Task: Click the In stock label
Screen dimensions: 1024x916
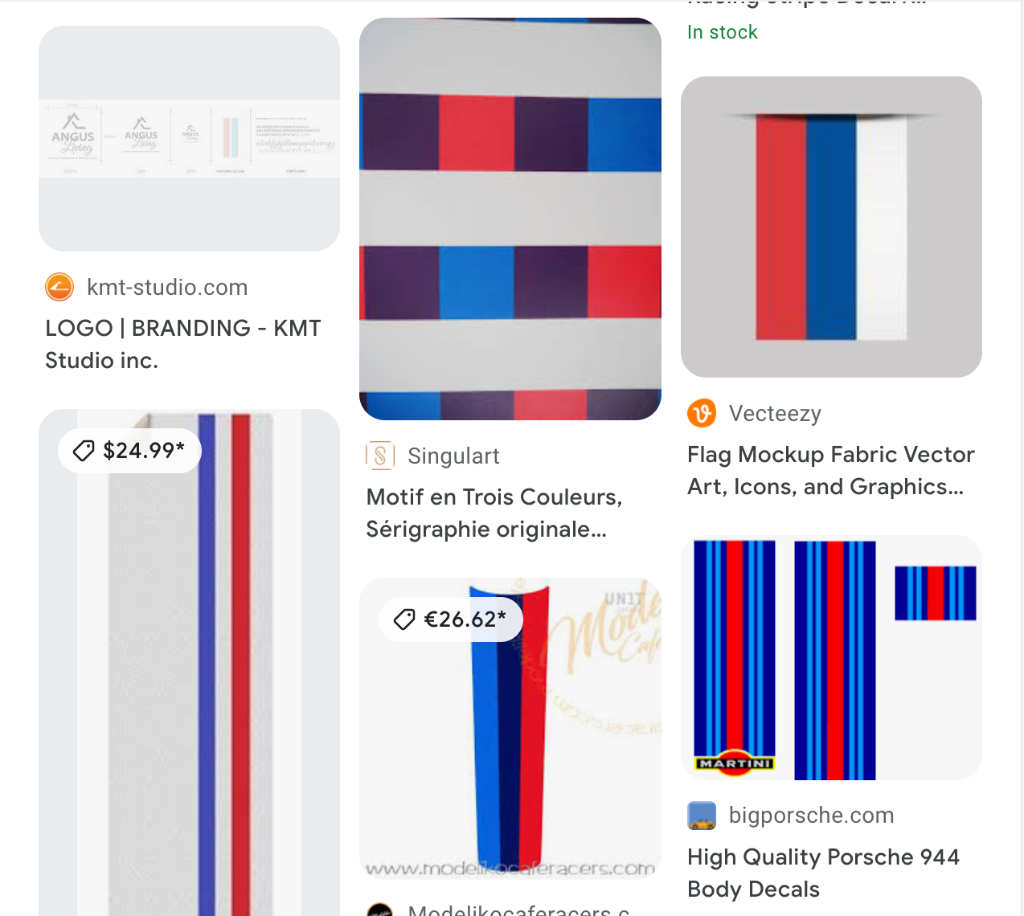Action: click(x=722, y=32)
